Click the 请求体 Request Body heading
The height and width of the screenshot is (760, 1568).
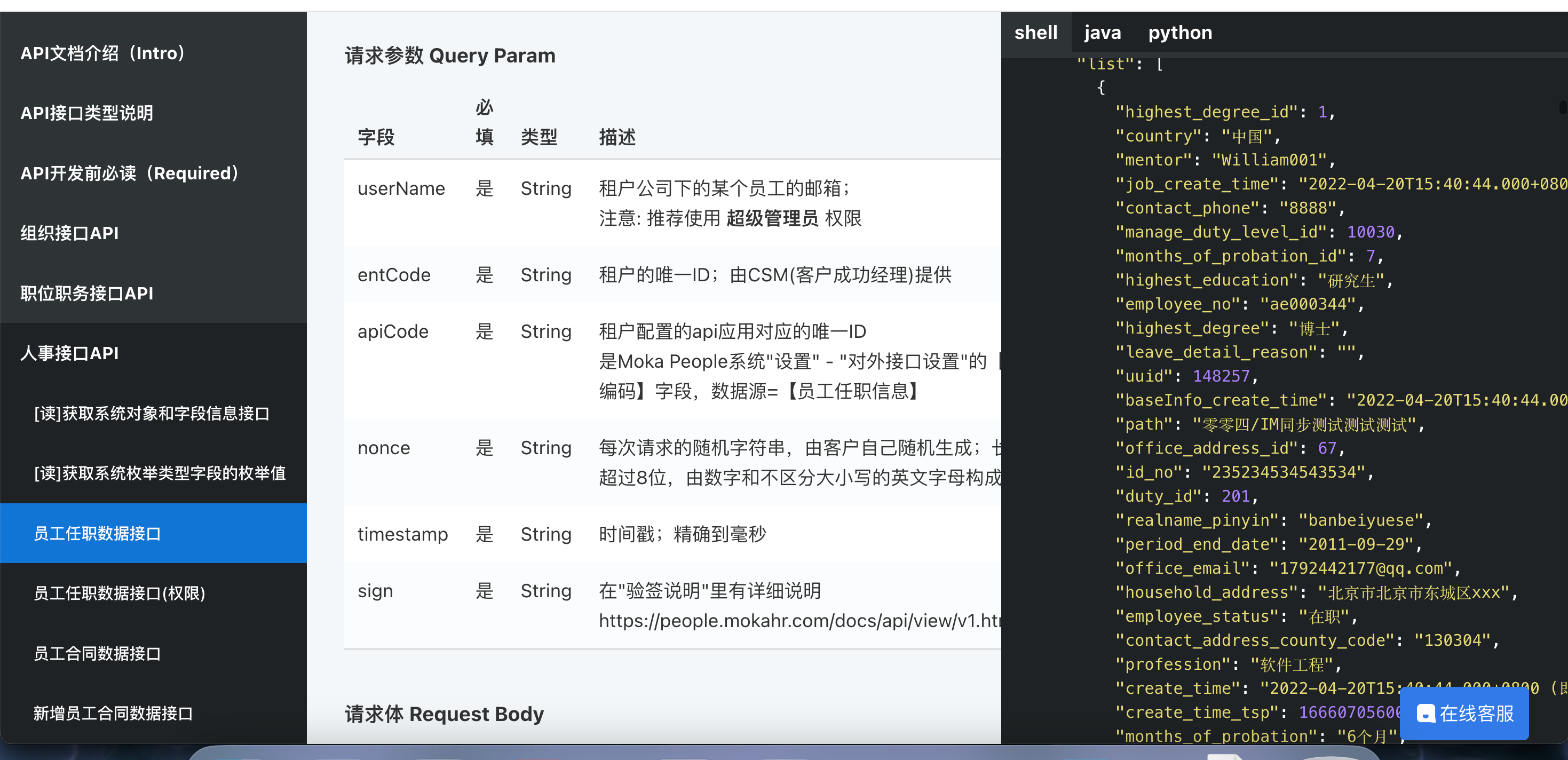pos(444,713)
